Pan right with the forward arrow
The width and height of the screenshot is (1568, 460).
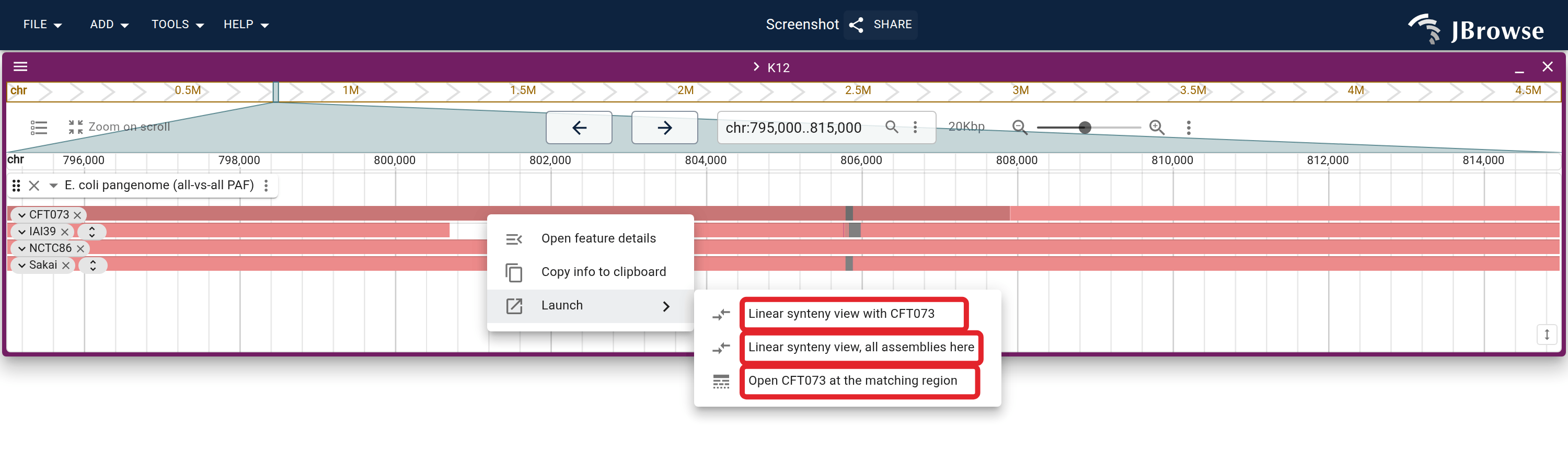(665, 127)
